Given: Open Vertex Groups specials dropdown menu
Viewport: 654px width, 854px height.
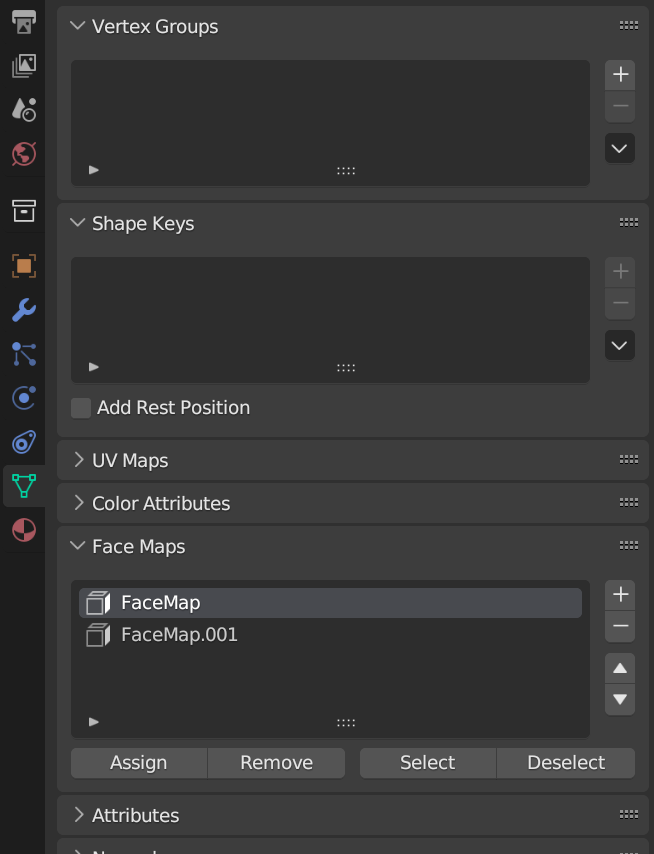Looking at the screenshot, I should tap(620, 149).
